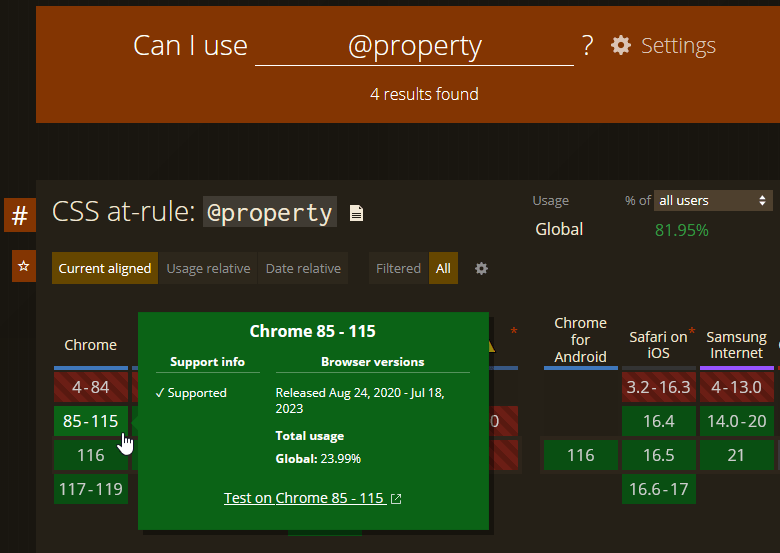
Task: Star this feature with the star icon
Action: pos(24,267)
